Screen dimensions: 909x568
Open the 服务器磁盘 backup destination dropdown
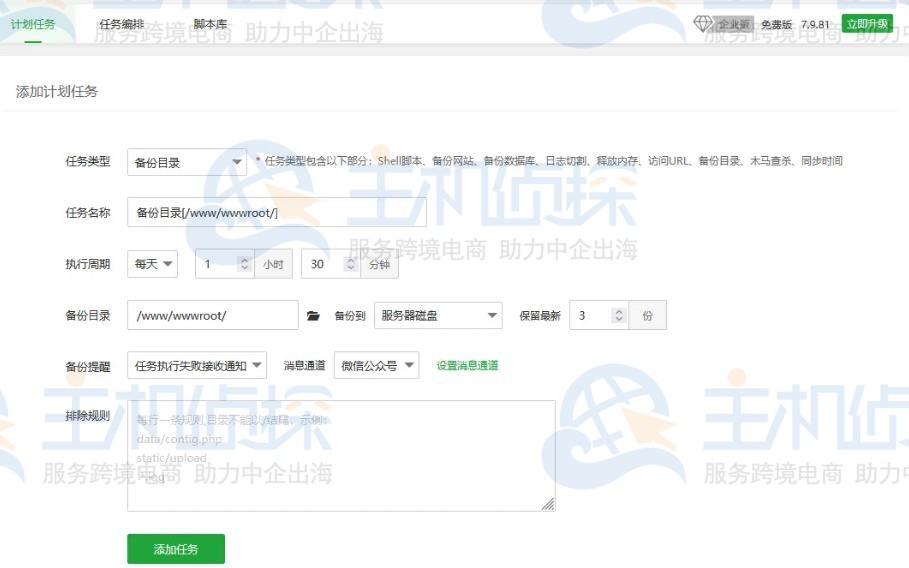(x=438, y=316)
